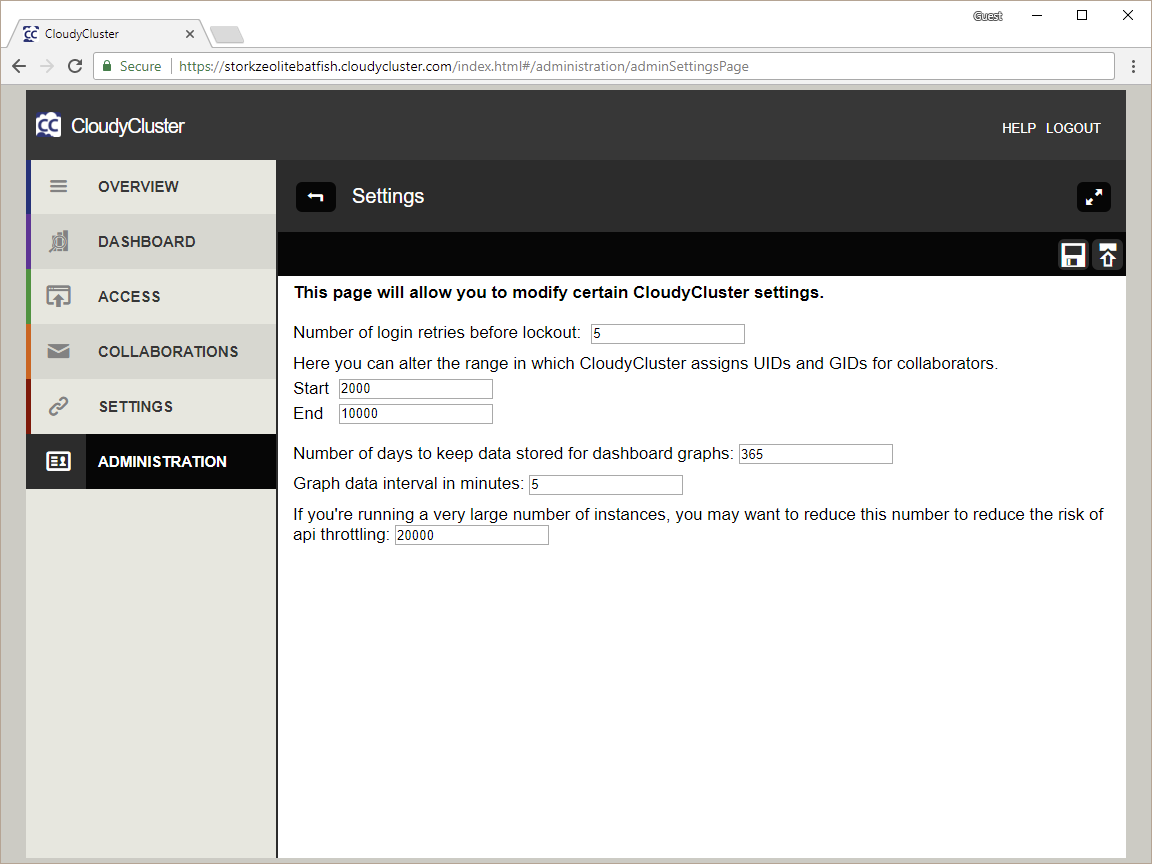Open the Chrome three-dot menu

1134,66
